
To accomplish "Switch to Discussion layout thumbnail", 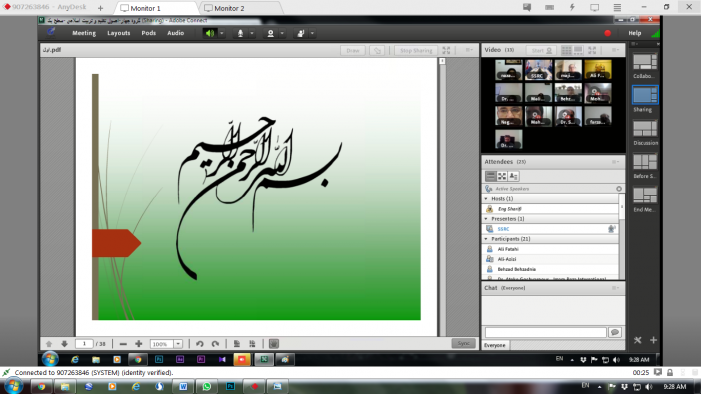I will 645,129.
